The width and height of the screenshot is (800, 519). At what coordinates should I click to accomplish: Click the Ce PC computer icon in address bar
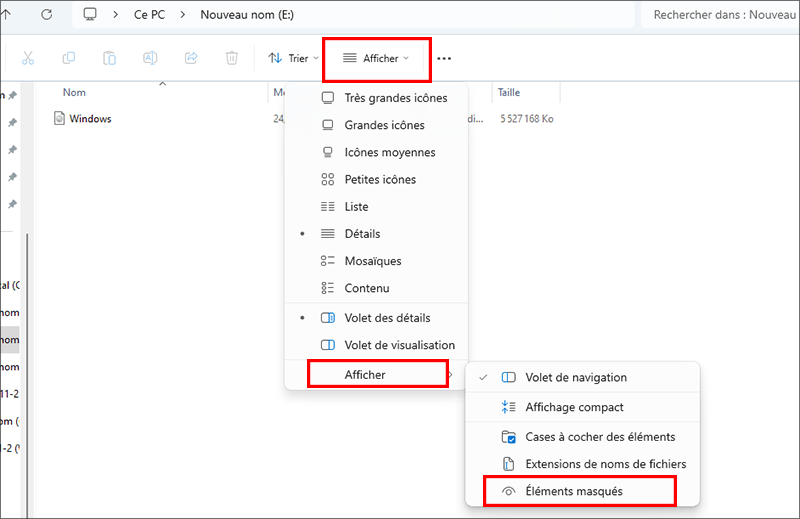(x=91, y=15)
